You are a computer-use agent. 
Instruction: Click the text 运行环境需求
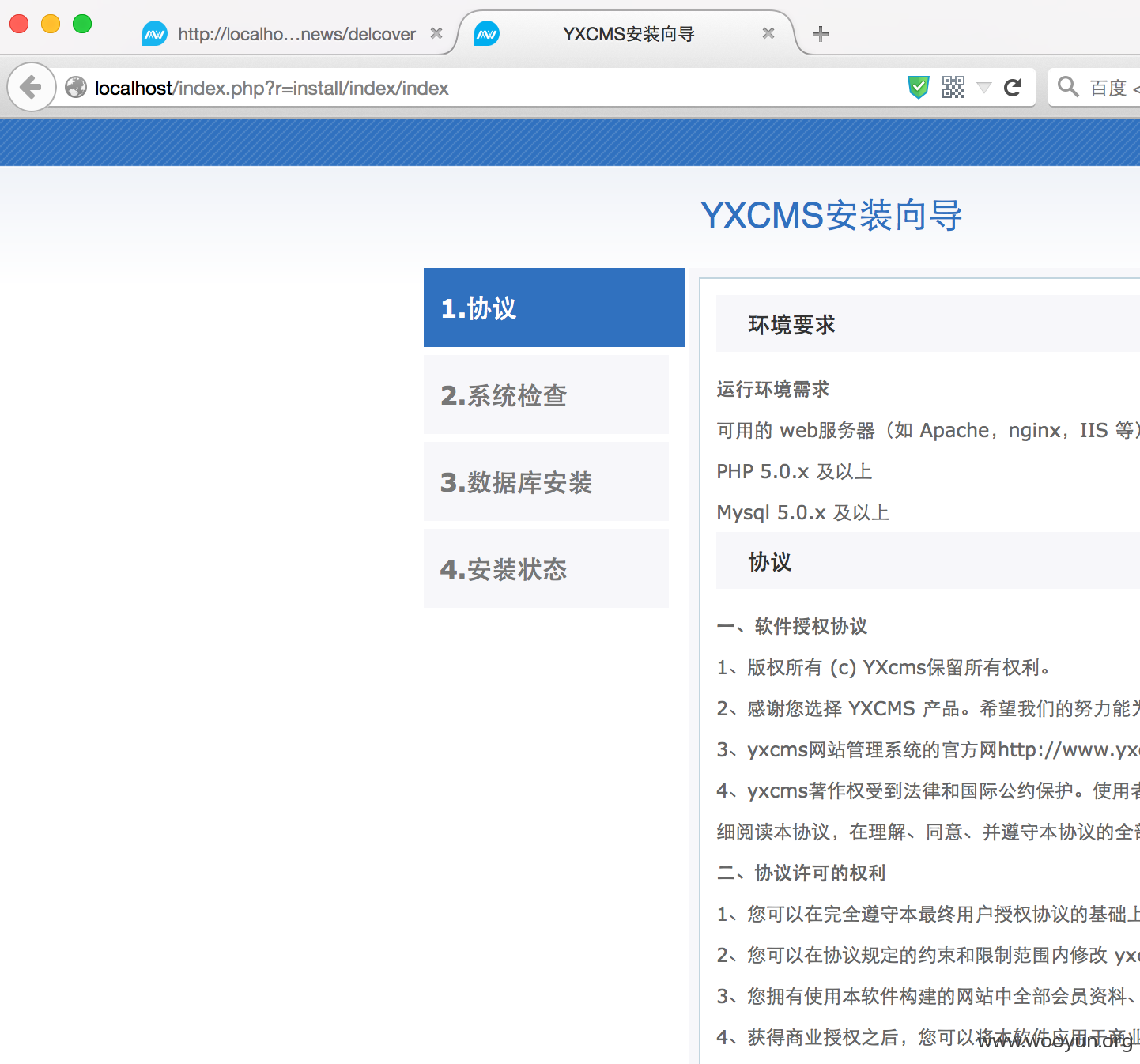[x=773, y=389]
